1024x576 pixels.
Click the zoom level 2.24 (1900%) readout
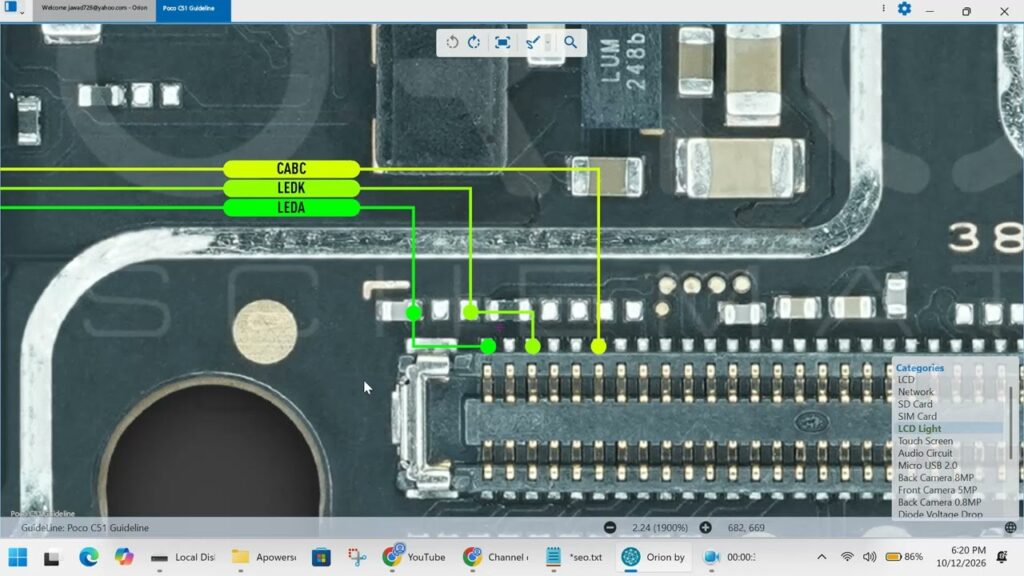660,528
